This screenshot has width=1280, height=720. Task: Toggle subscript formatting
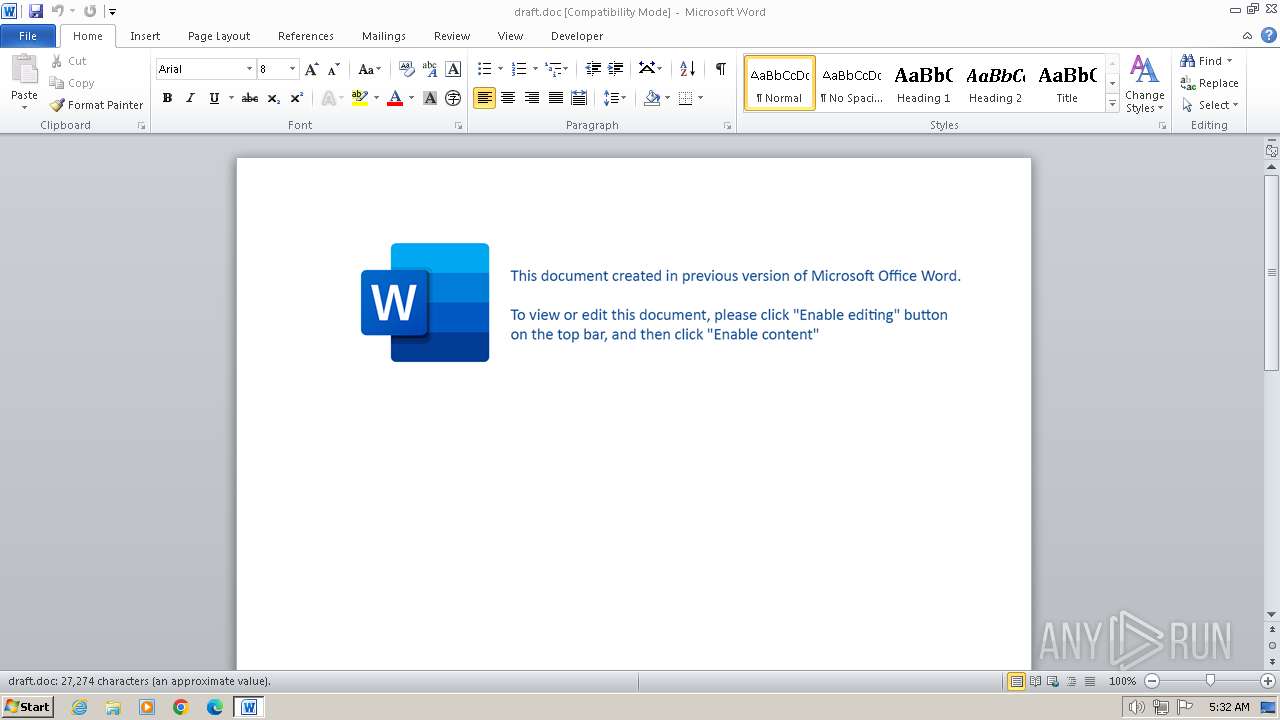[274, 98]
